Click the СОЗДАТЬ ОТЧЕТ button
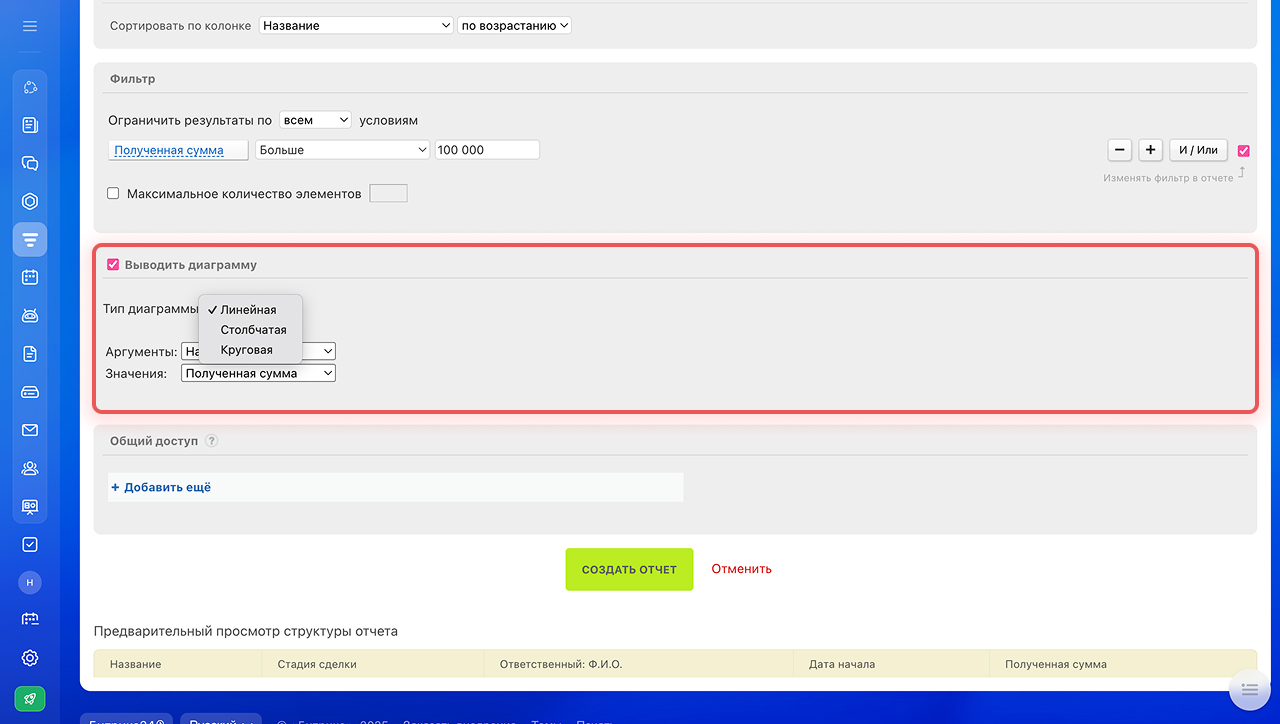 pyautogui.click(x=629, y=569)
